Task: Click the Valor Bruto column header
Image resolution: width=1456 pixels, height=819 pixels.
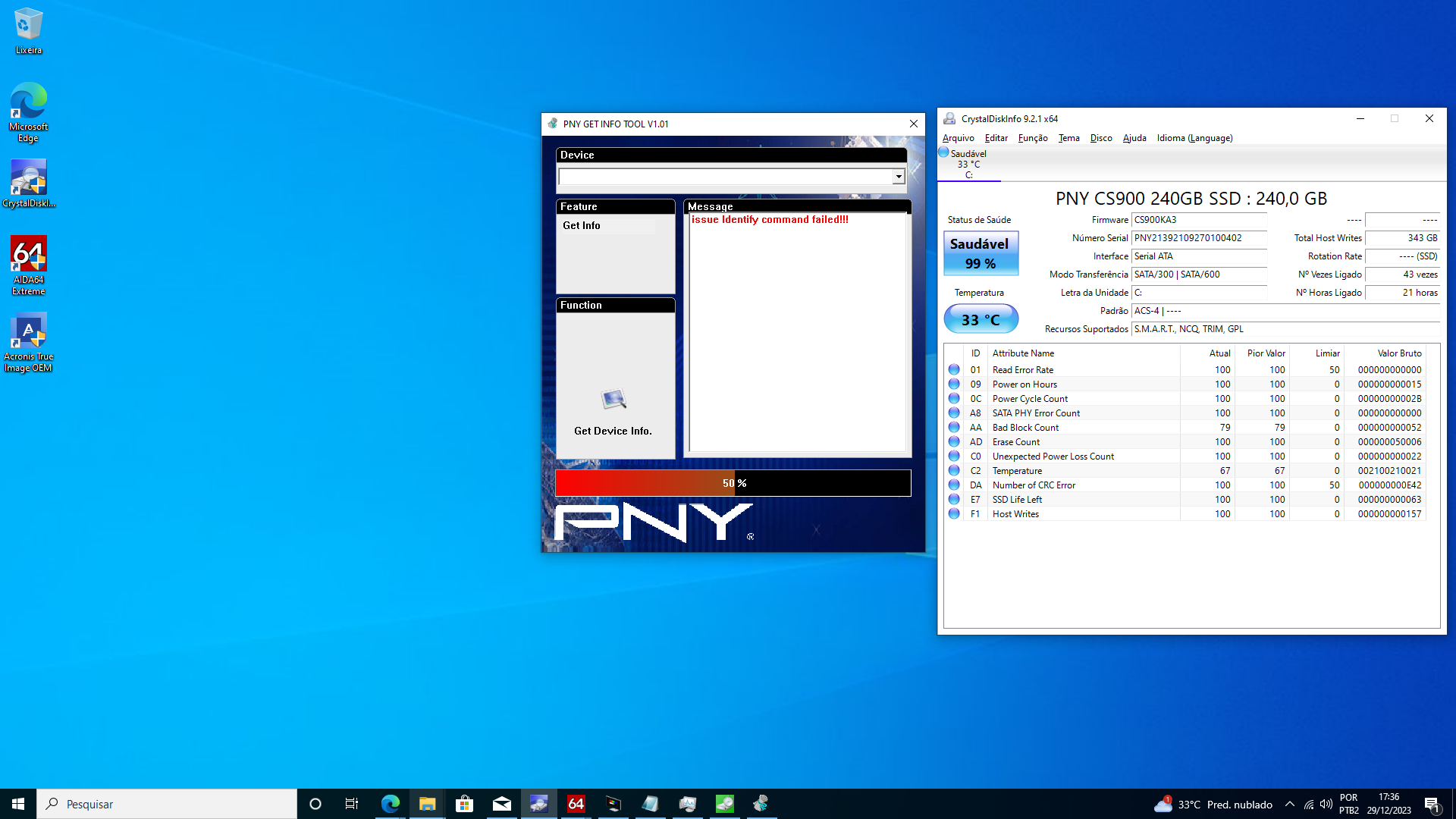Action: pos(1385,353)
